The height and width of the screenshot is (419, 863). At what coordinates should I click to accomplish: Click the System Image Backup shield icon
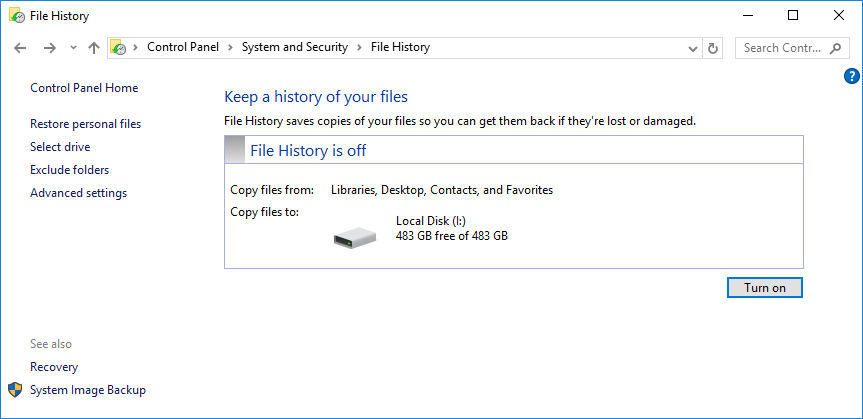[x=15, y=390]
